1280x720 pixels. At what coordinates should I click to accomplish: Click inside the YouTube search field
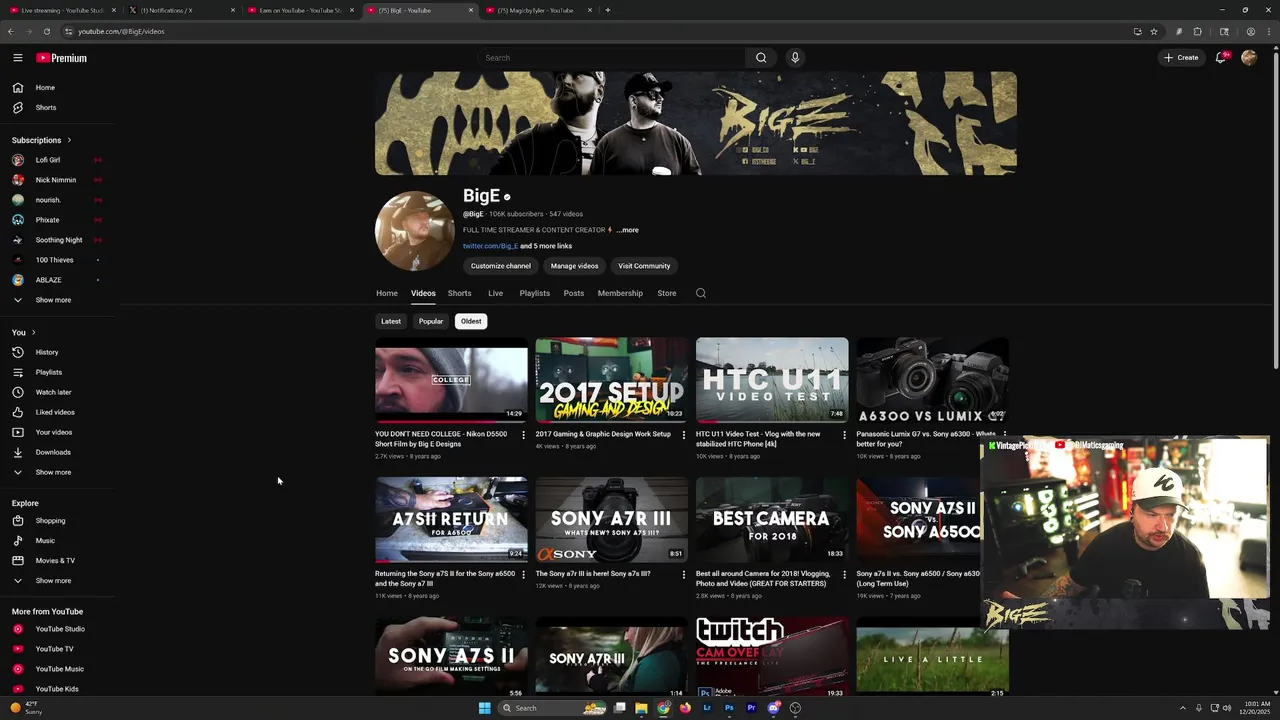[610, 58]
